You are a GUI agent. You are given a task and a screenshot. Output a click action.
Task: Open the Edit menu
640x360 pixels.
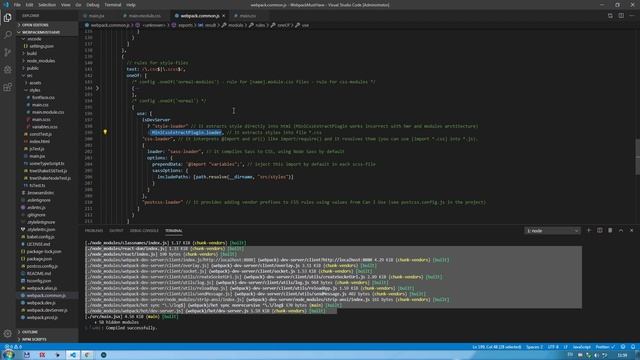coord(29,5)
